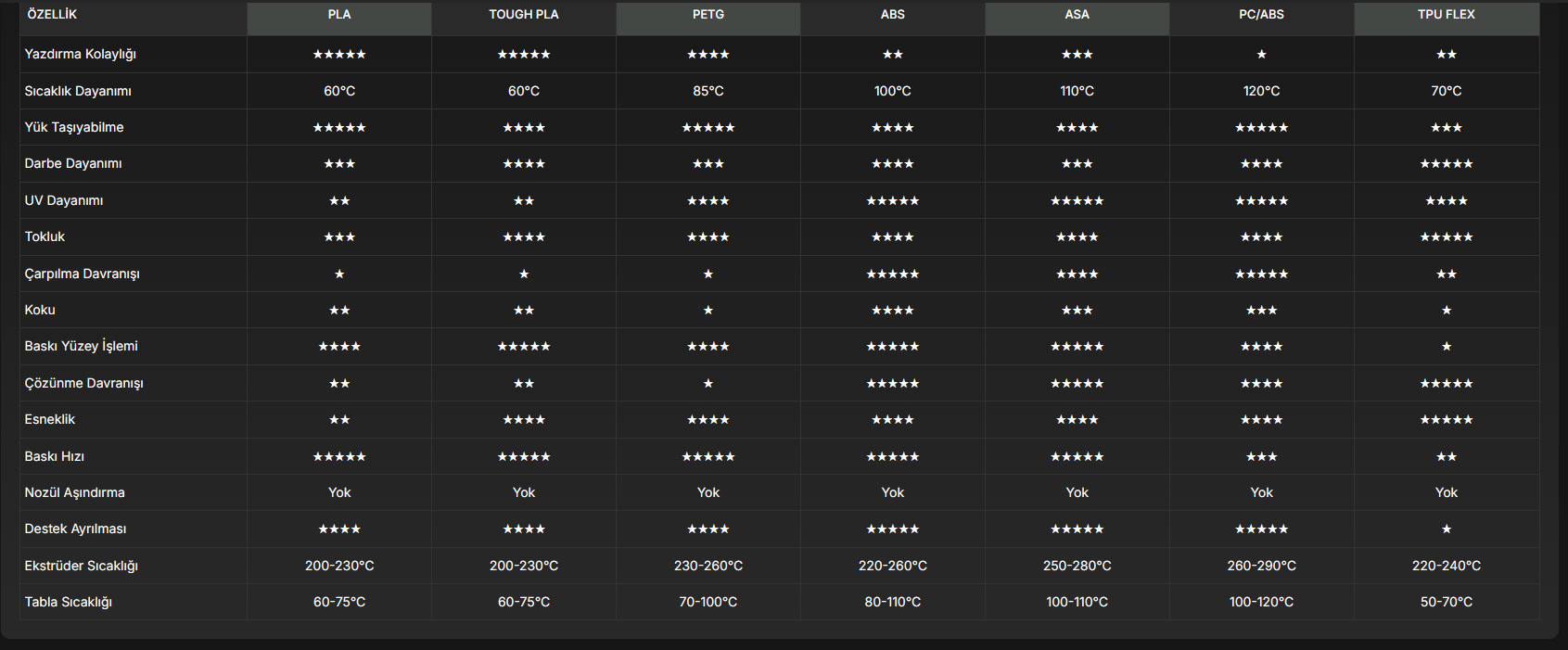Click PC/ABS star rating for Tokluk
This screenshot has width=1568, height=650.
tap(1262, 236)
